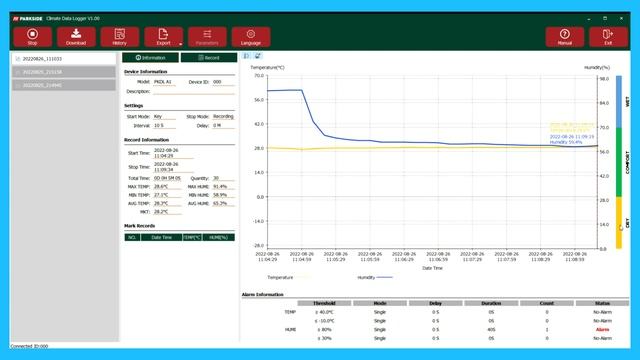Viewport: 640px width, 360px height.
Task: Click the TEMP ≥ 40.0°C threshold cell
Action: [x=324, y=312]
